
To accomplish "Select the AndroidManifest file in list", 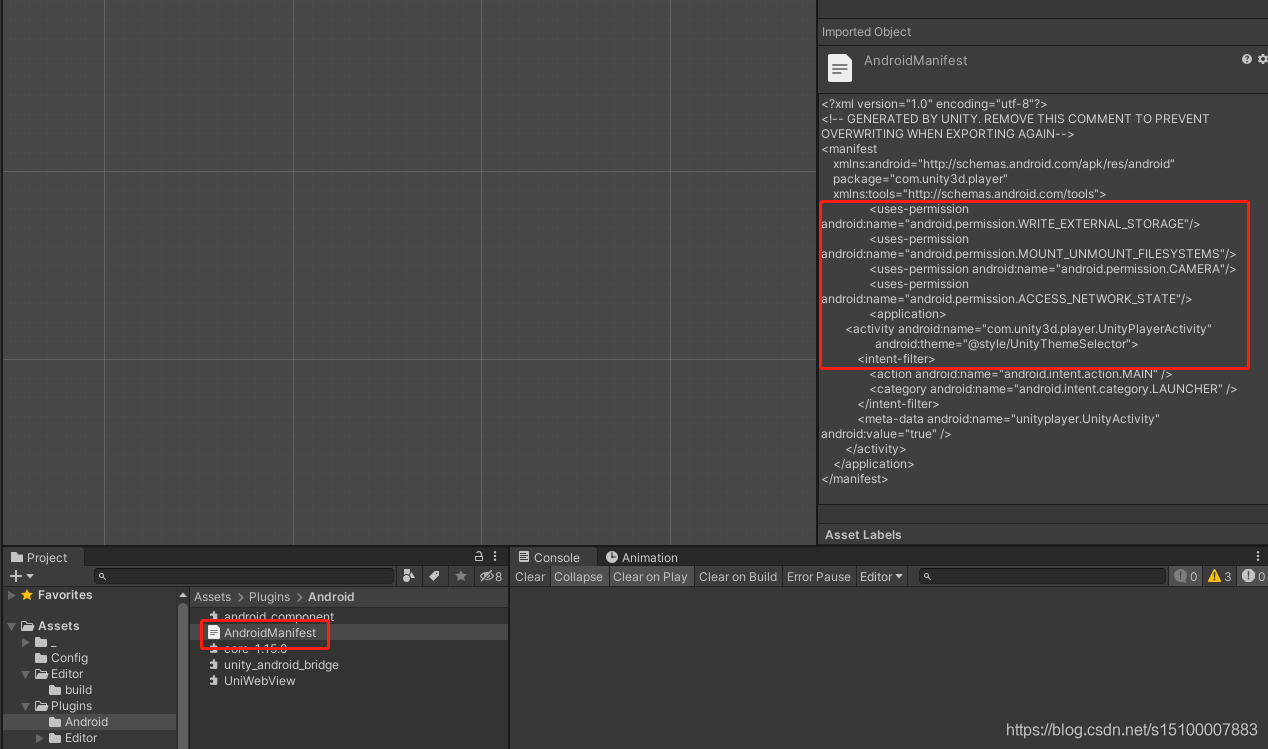I will click(270, 633).
